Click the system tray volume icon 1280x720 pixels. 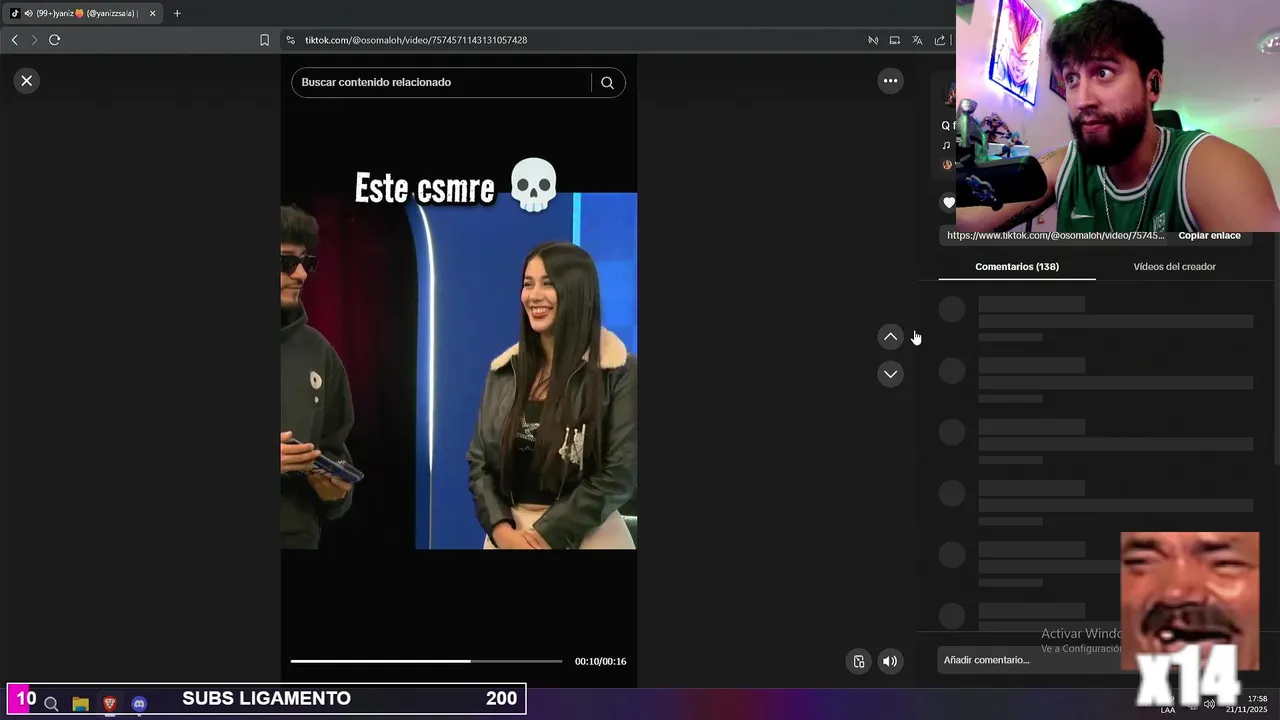[1209, 704]
